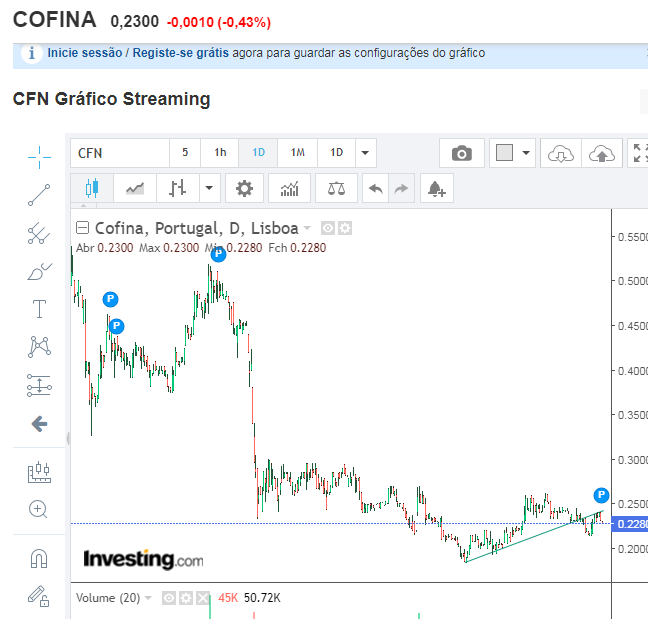Open Volume indicator settings gear
The width and height of the screenshot is (648, 619).
[186, 598]
